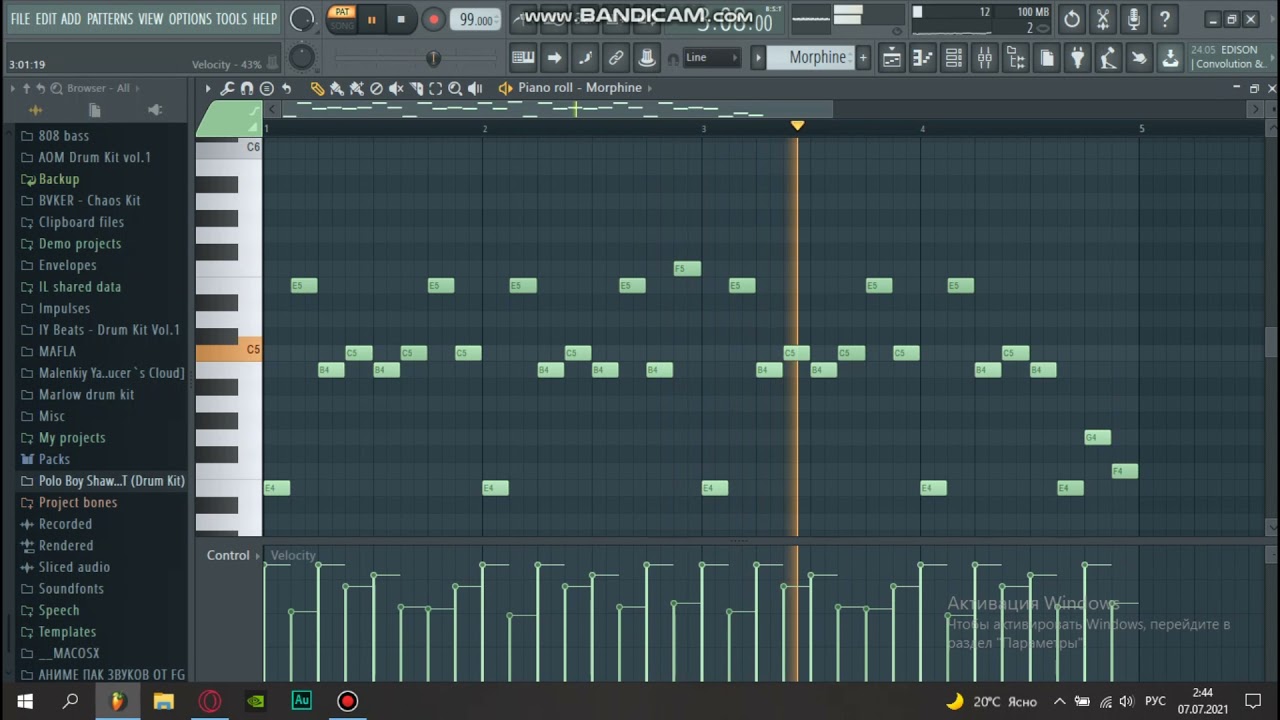Open the Mixer view
Image resolution: width=1280 pixels, height=720 pixels.
pyautogui.click(x=984, y=58)
